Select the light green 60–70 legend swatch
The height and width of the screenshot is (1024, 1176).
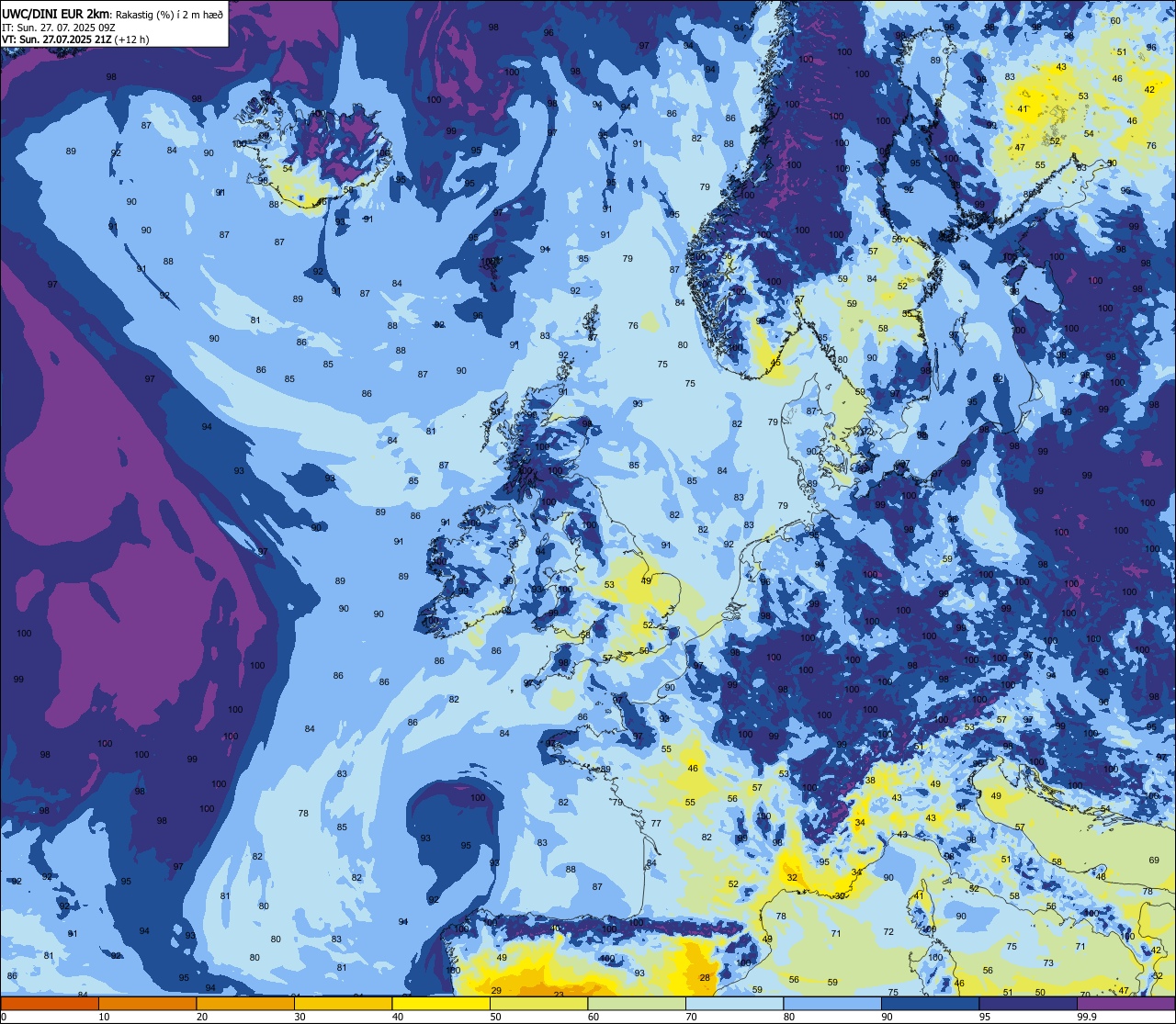637,1004
